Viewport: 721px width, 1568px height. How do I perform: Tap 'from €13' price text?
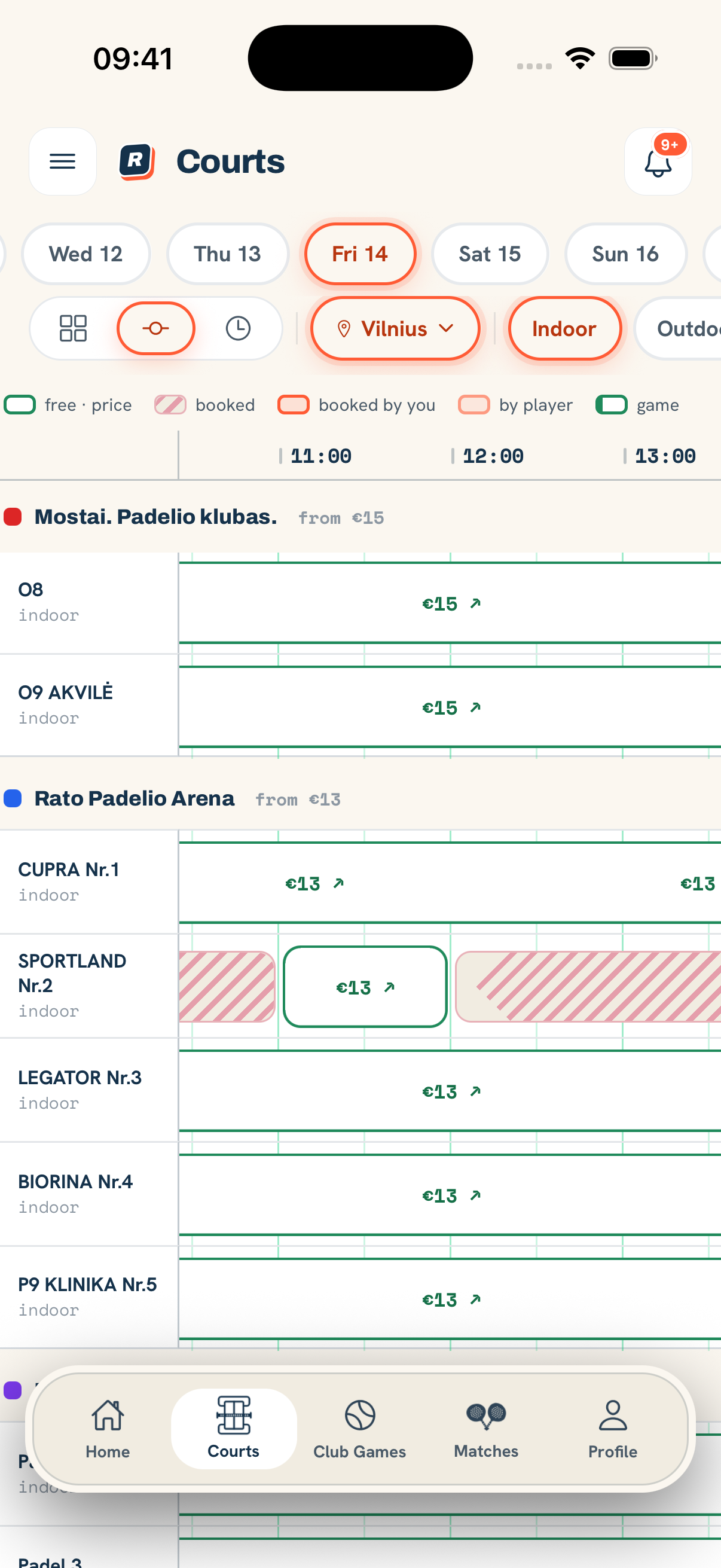(298, 800)
